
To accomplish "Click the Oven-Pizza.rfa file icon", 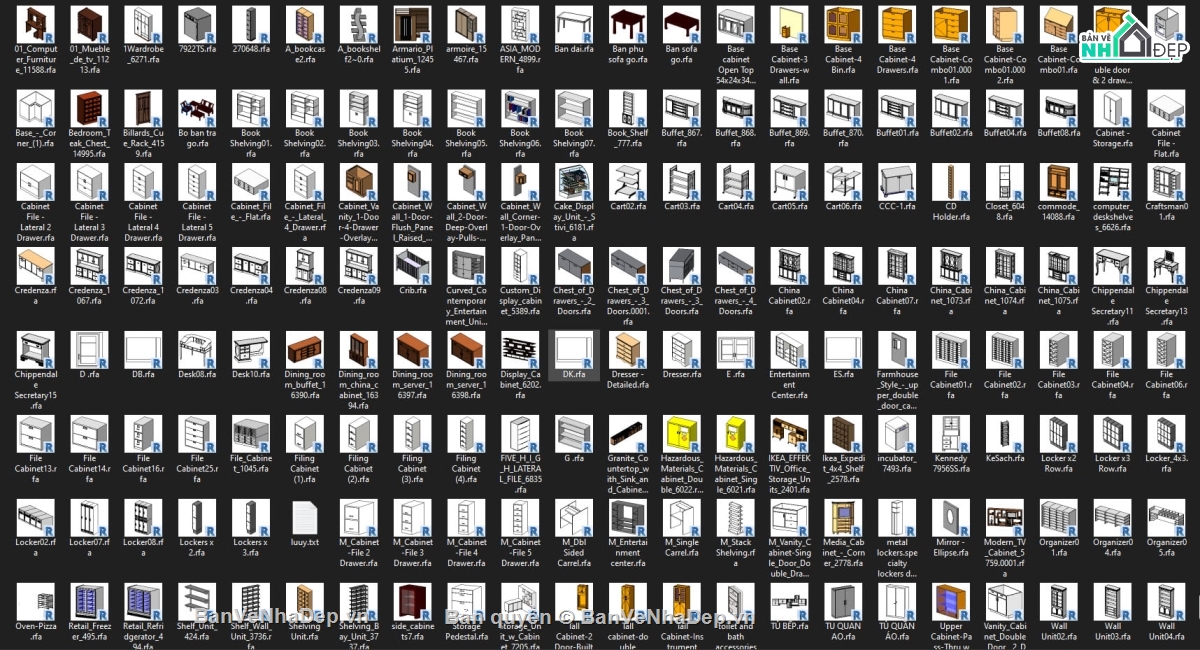I will (x=35, y=603).
